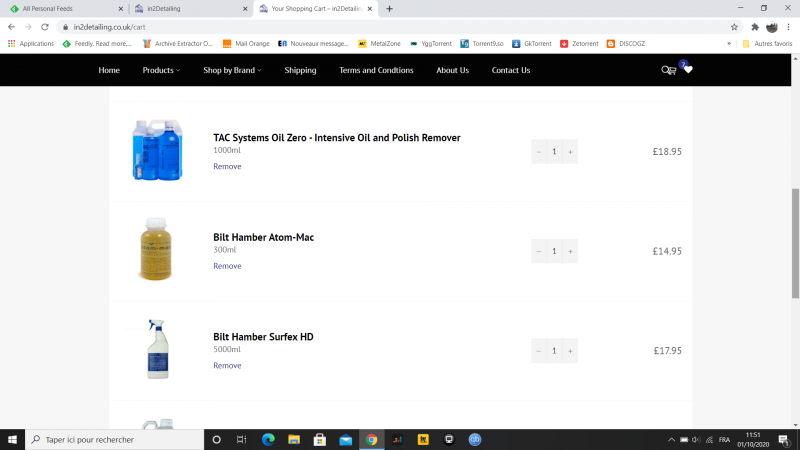The height and width of the screenshot is (450, 800).
Task: Click the TAC Systems Oil Zero product image
Action: click(157, 151)
